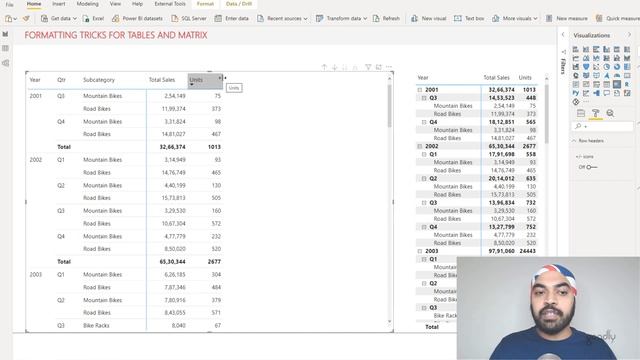The image size is (640, 360).
Task: Select the Python visual icon
Action: click(x=576, y=93)
